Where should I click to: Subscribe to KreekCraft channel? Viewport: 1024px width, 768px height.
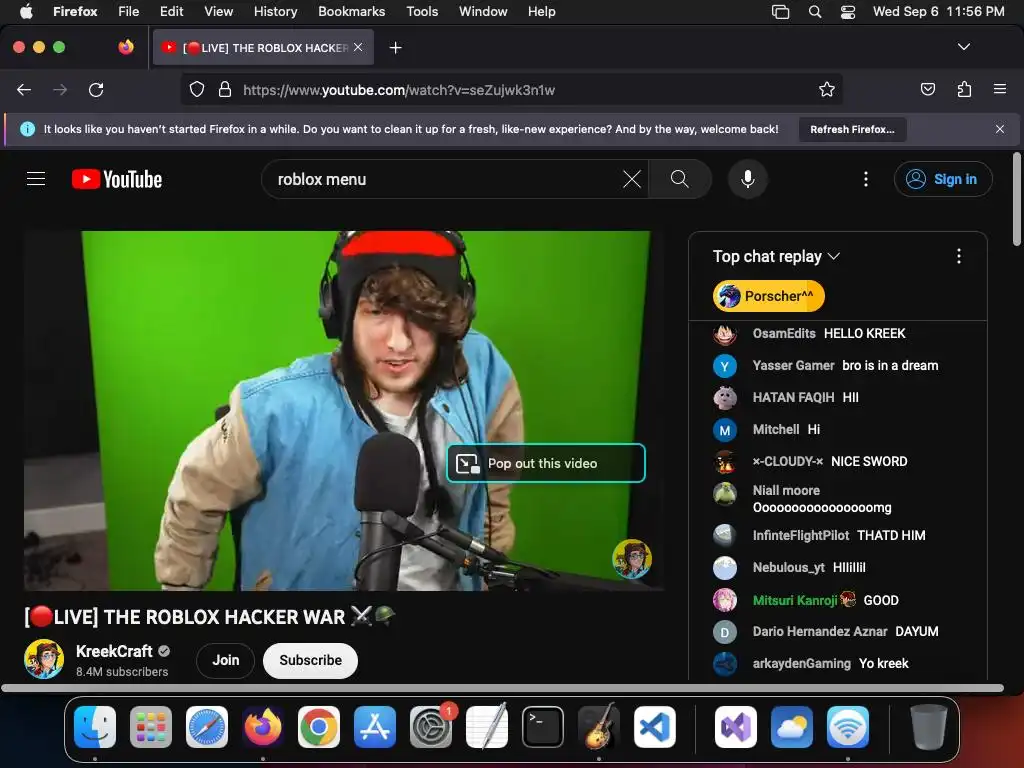point(310,660)
